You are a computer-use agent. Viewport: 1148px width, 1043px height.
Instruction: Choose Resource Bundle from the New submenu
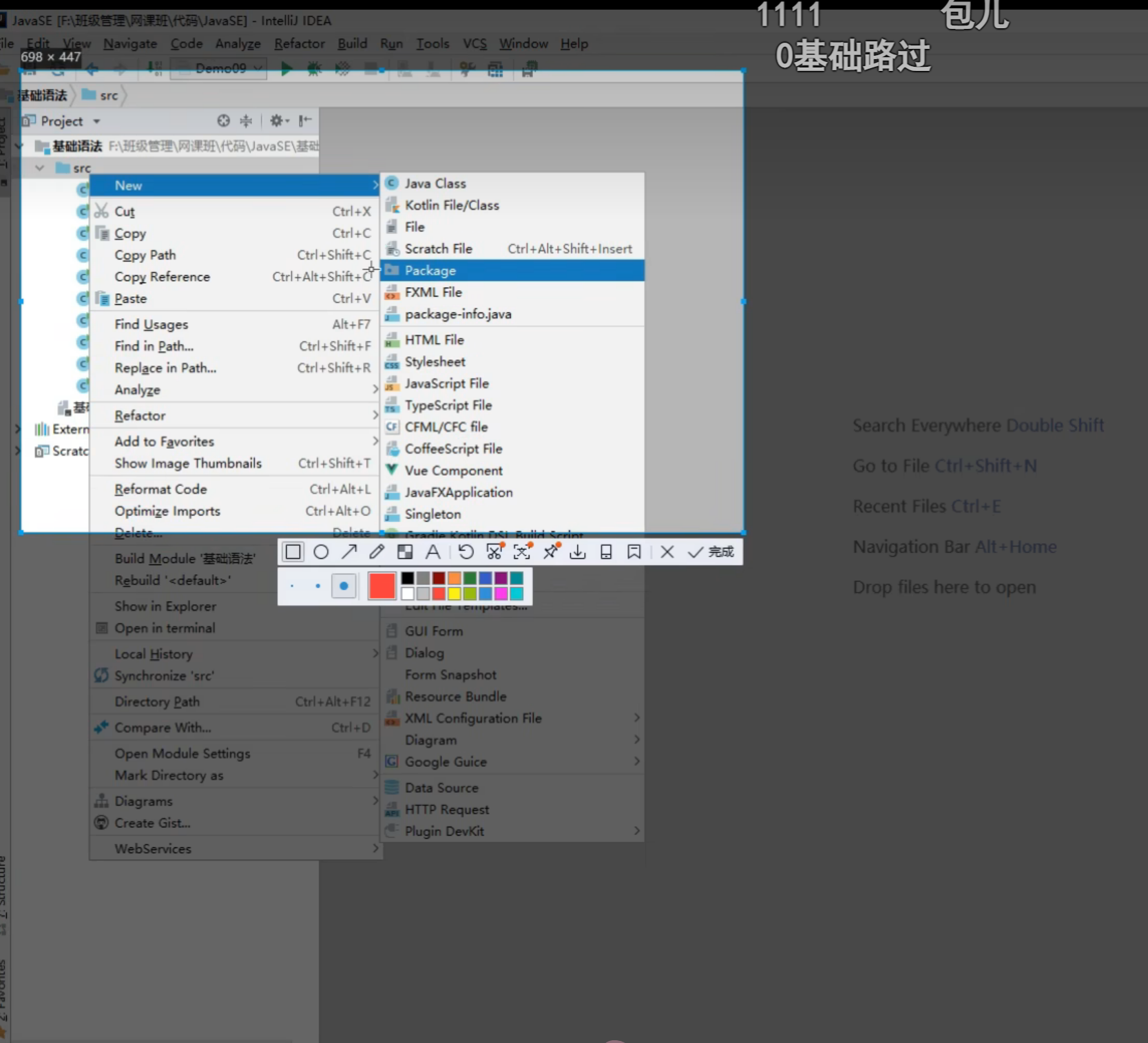click(x=513, y=697)
